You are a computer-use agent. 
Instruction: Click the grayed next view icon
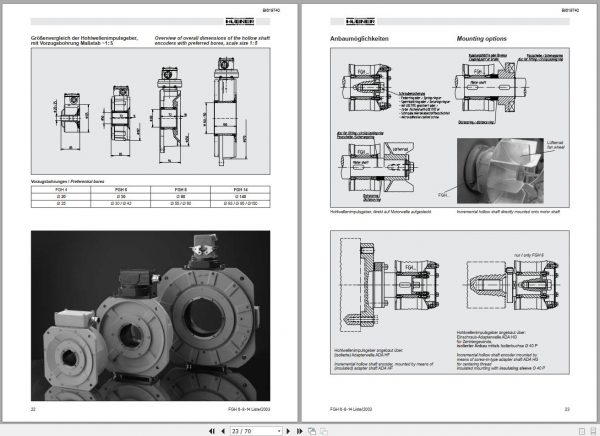[x=324, y=431]
